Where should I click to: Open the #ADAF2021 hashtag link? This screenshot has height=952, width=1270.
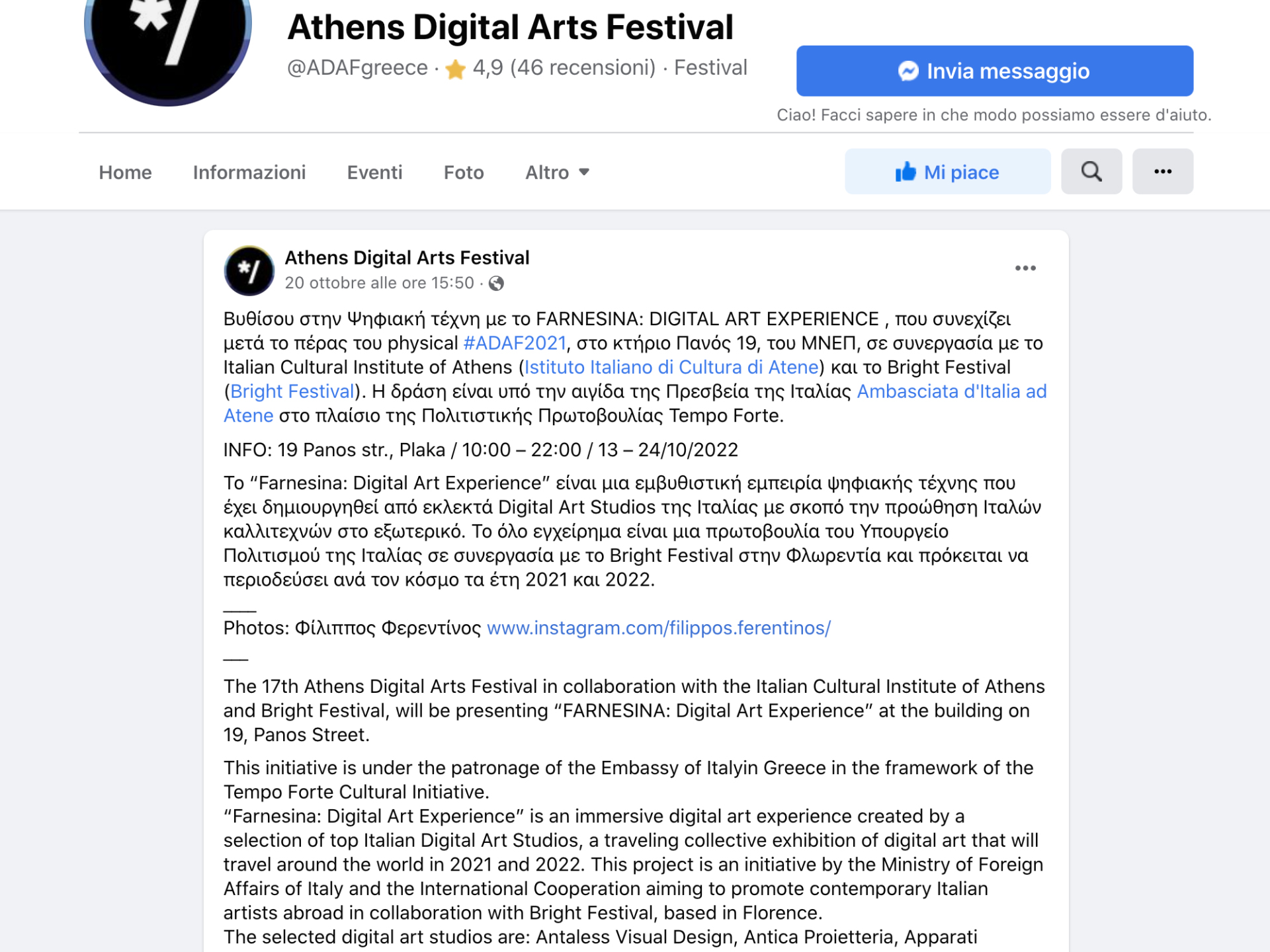(515, 343)
